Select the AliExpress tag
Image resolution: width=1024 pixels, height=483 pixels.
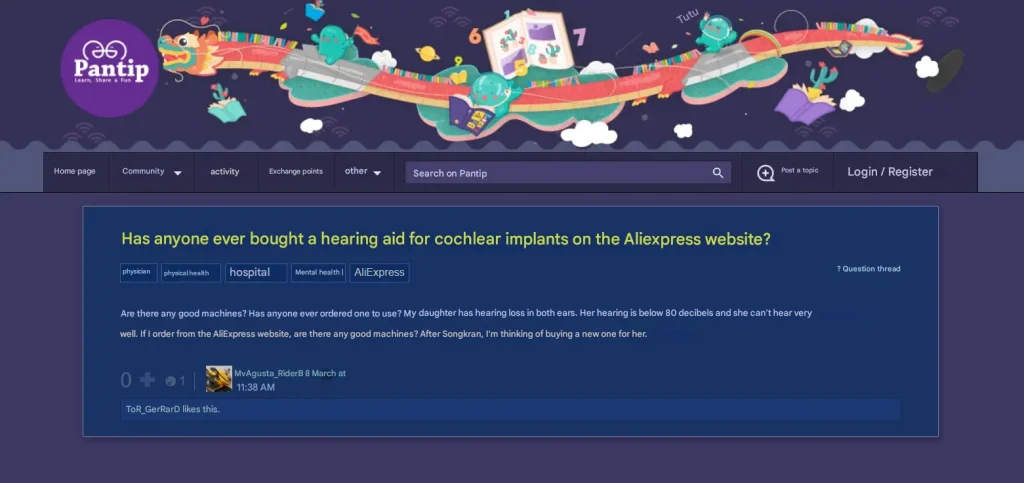click(379, 273)
